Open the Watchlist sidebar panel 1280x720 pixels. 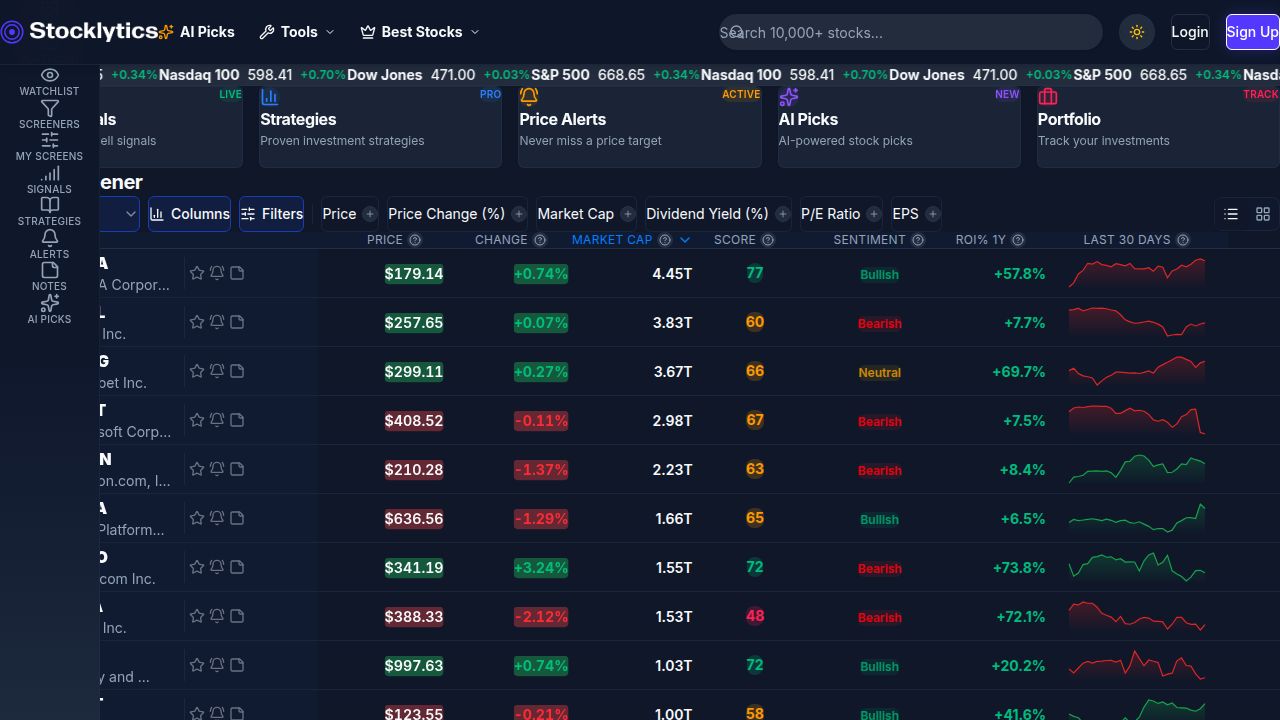pos(49,81)
